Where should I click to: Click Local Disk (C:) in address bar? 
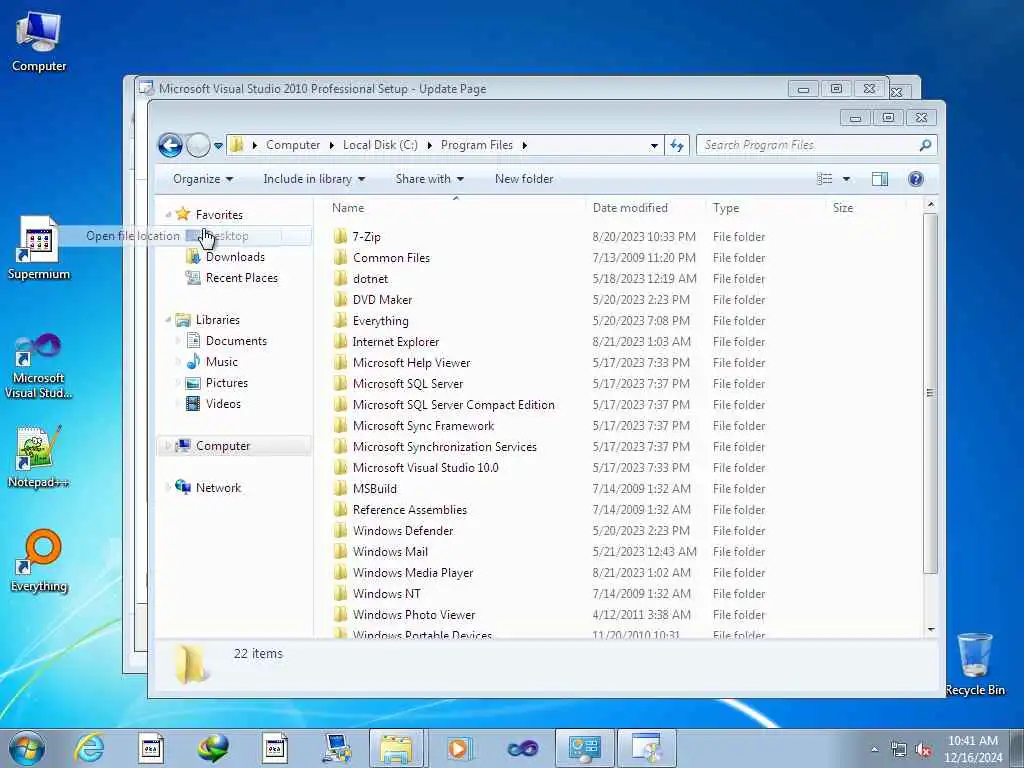[x=380, y=145]
